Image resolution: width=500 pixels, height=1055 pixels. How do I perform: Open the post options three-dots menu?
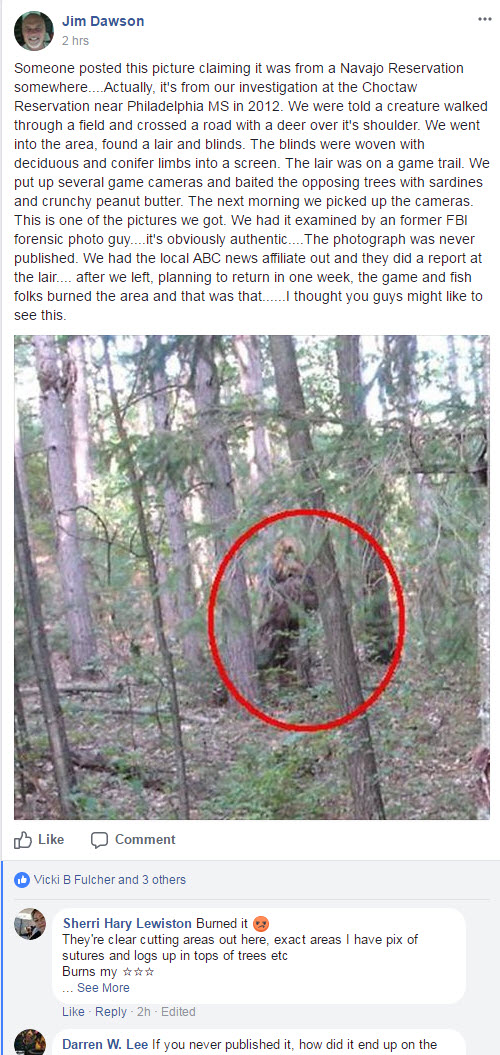point(485,20)
